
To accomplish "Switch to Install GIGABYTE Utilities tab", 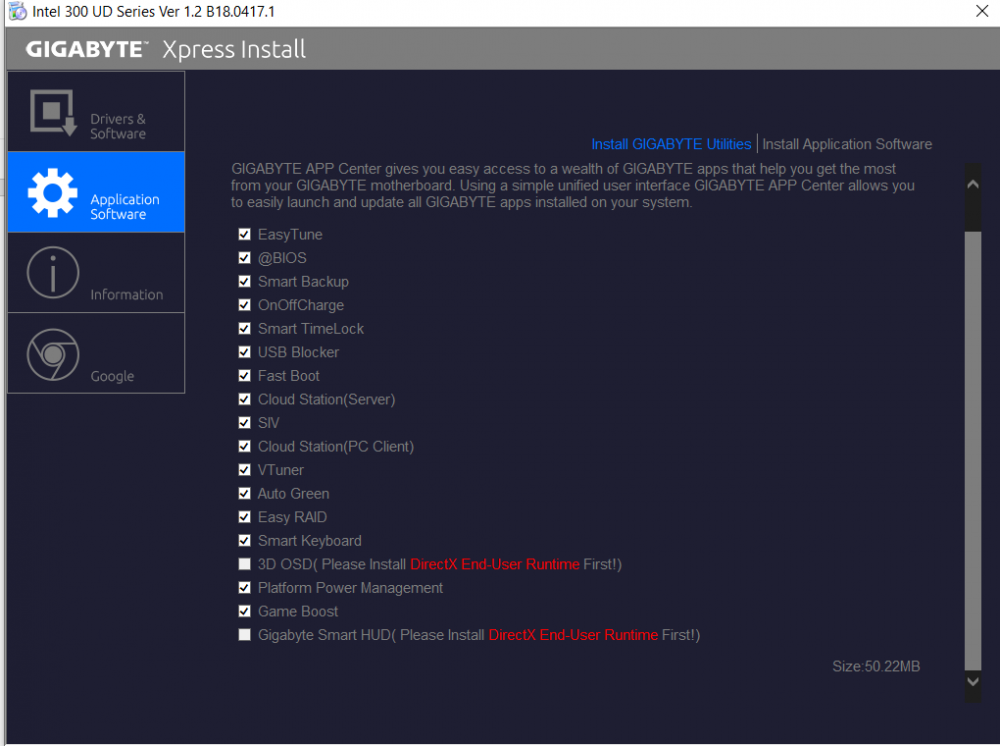I will point(671,144).
